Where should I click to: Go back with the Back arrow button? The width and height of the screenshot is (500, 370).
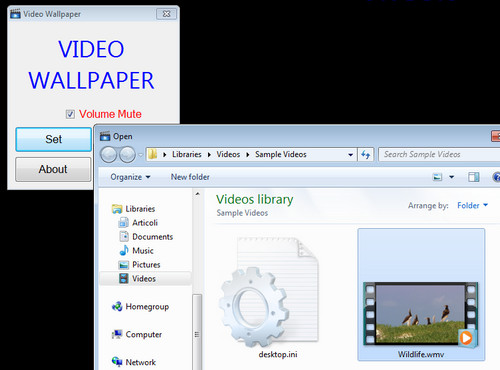(x=109, y=154)
